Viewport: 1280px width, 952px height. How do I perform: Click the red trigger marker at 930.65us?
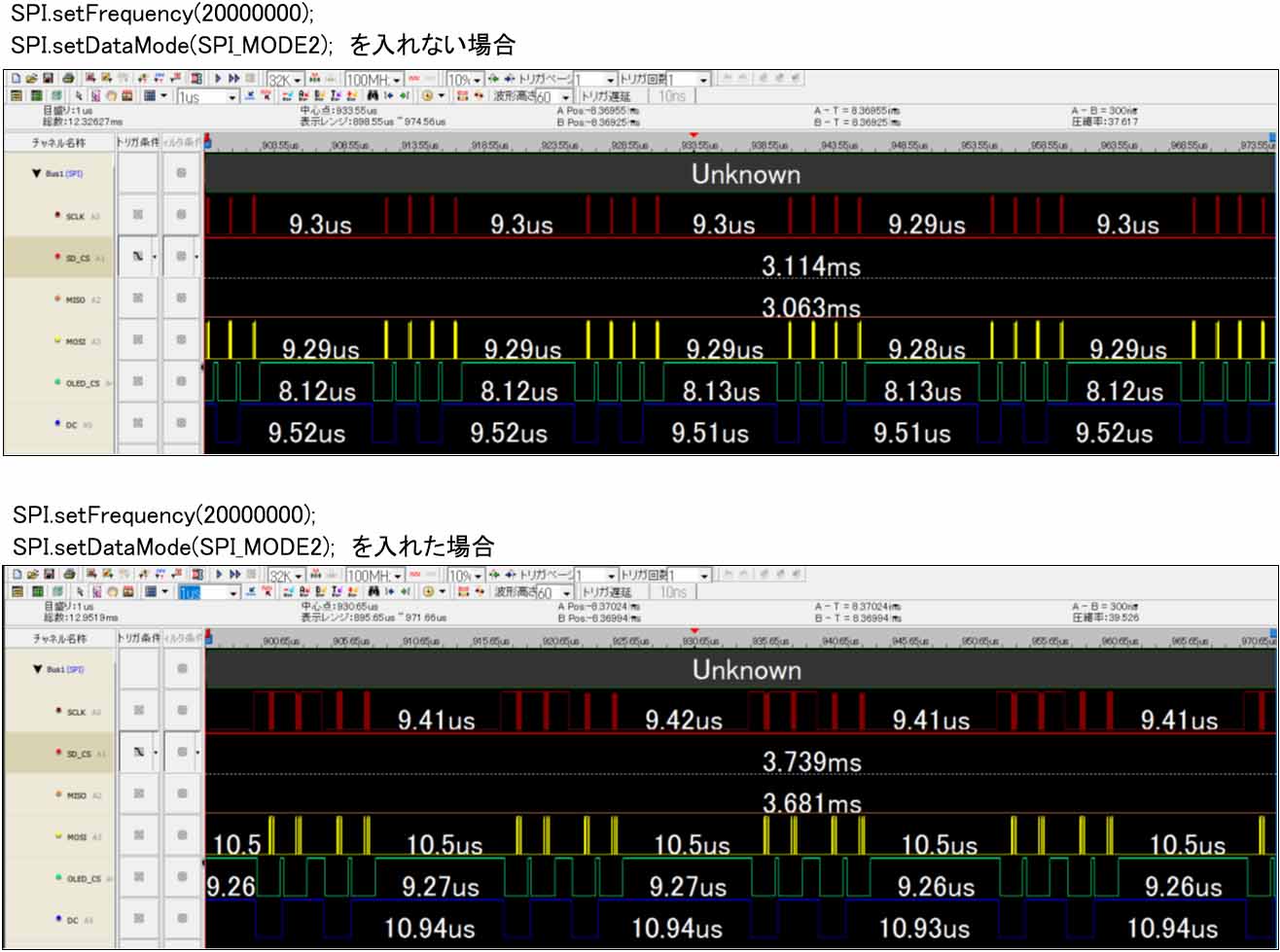click(x=693, y=631)
